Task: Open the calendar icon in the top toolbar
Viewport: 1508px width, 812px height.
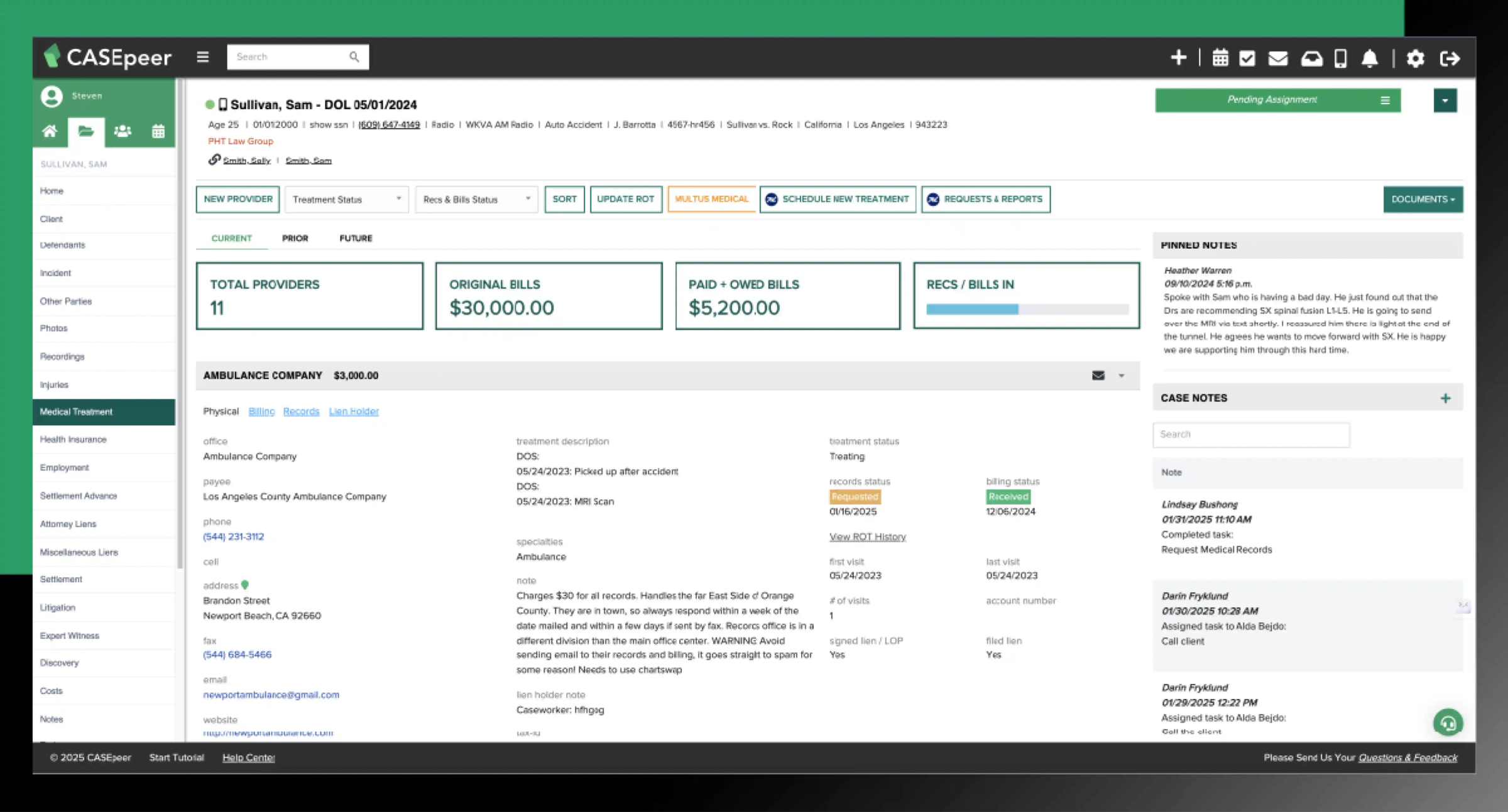Action: 1220,57
